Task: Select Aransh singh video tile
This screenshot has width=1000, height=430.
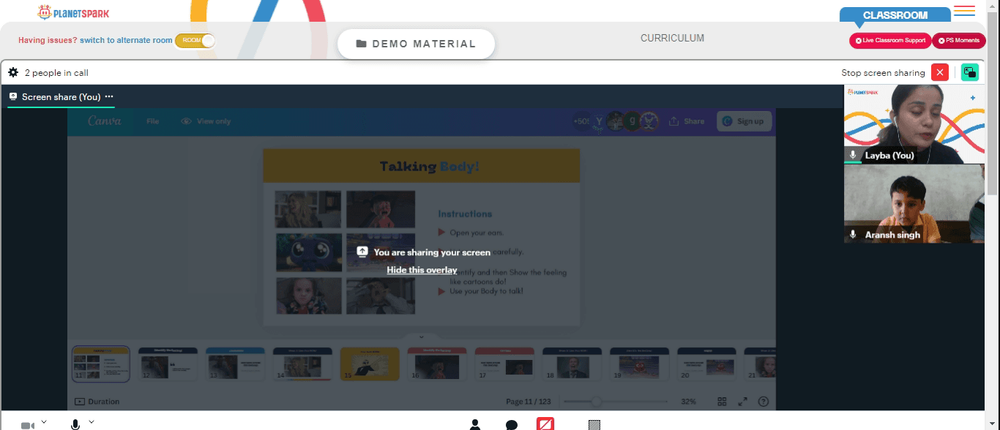Action: pyautogui.click(x=914, y=204)
